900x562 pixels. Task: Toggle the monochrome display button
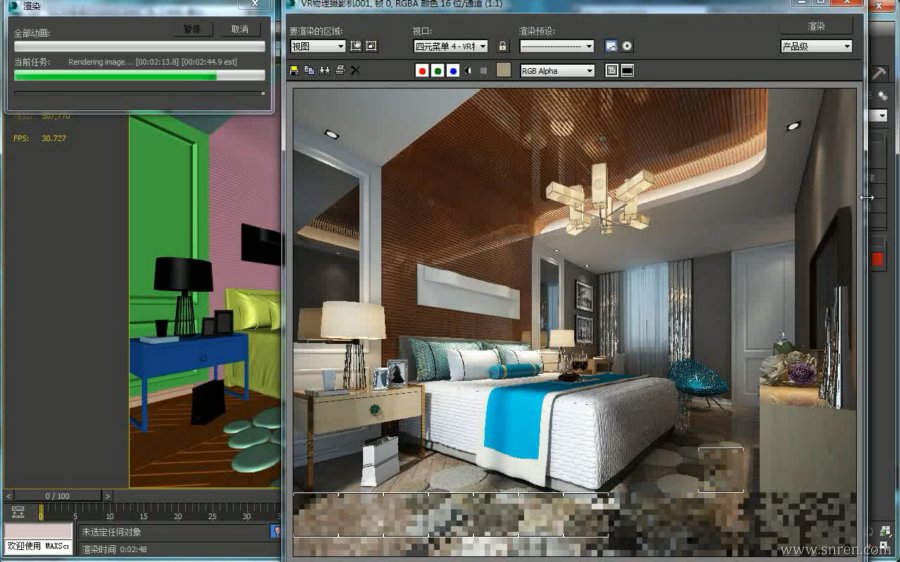[x=484, y=71]
